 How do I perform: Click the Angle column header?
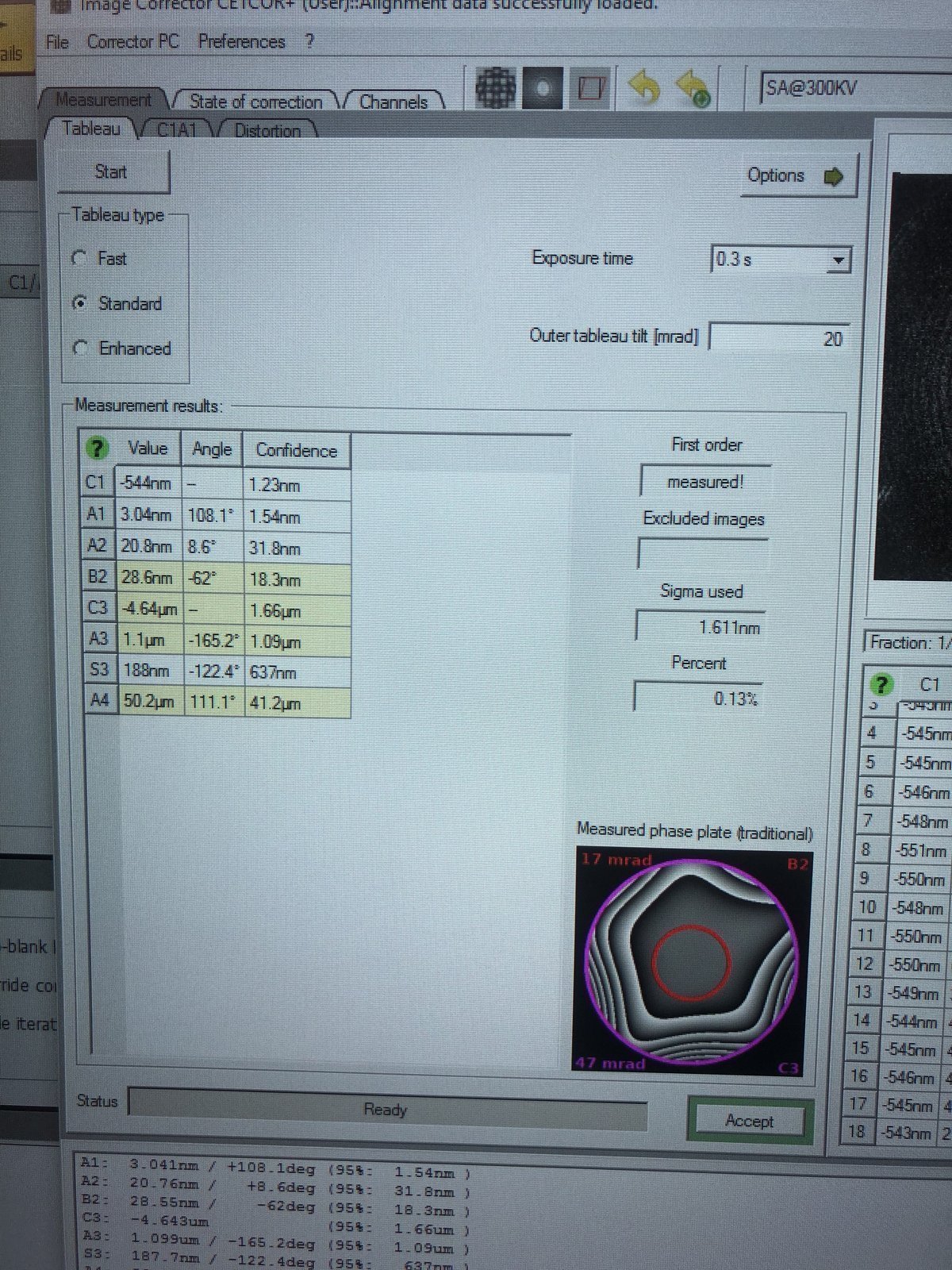click(212, 449)
